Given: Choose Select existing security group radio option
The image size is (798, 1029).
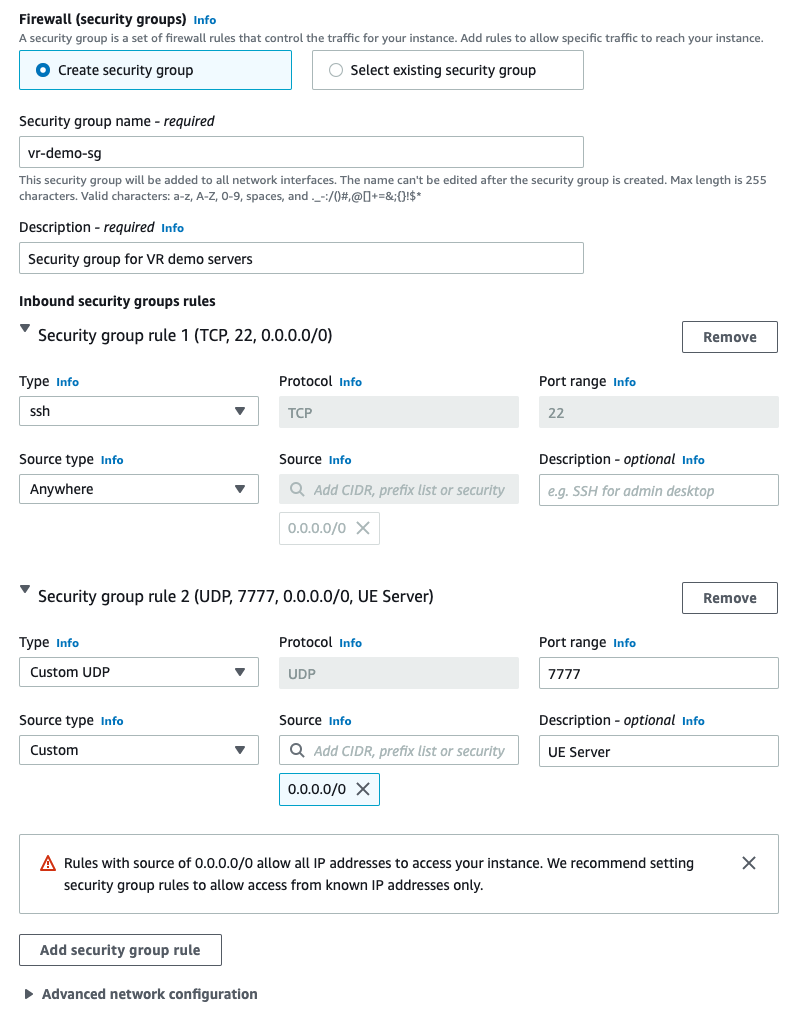Looking at the screenshot, I should coord(336,70).
